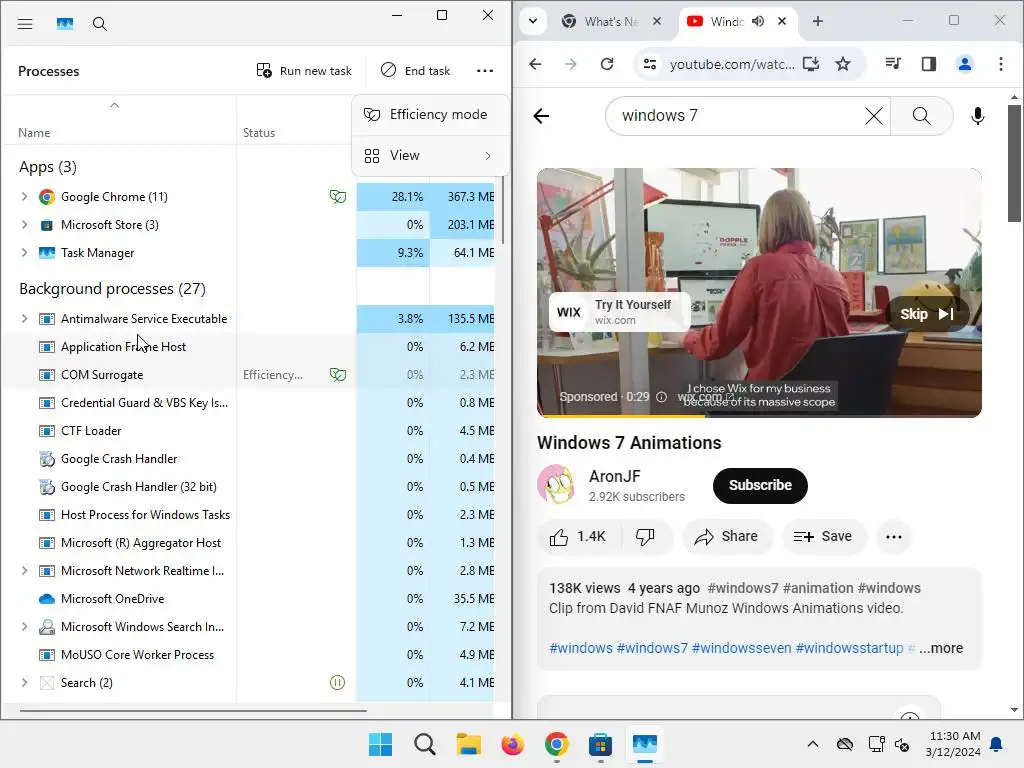Click efficiency leaf icon on COM Surrogate row

click(x=338, y=374)
